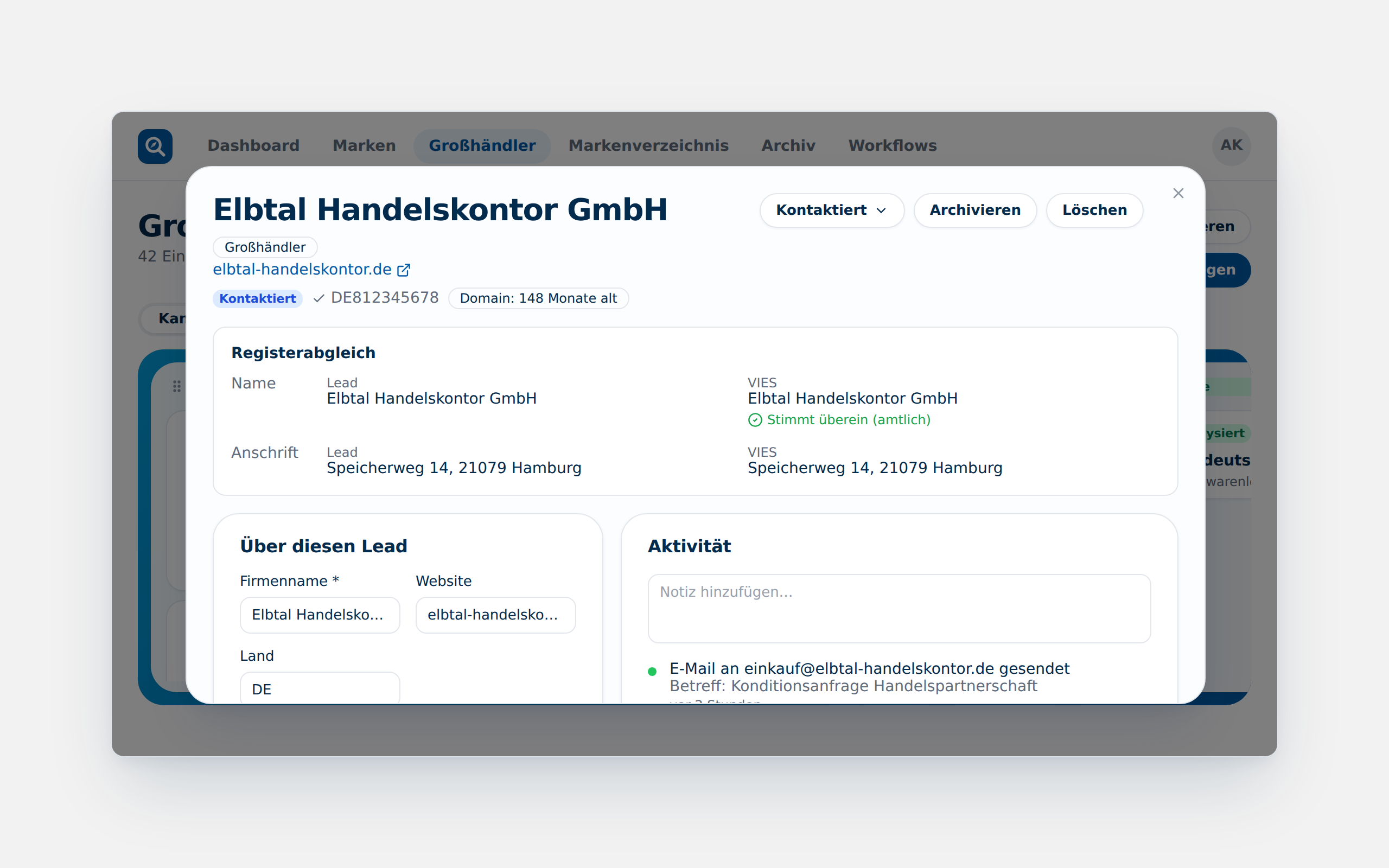Screen dimensions: 1389x868
Task: Open the Markenverzeichnis tab
Action: click(x=648, y=146)
